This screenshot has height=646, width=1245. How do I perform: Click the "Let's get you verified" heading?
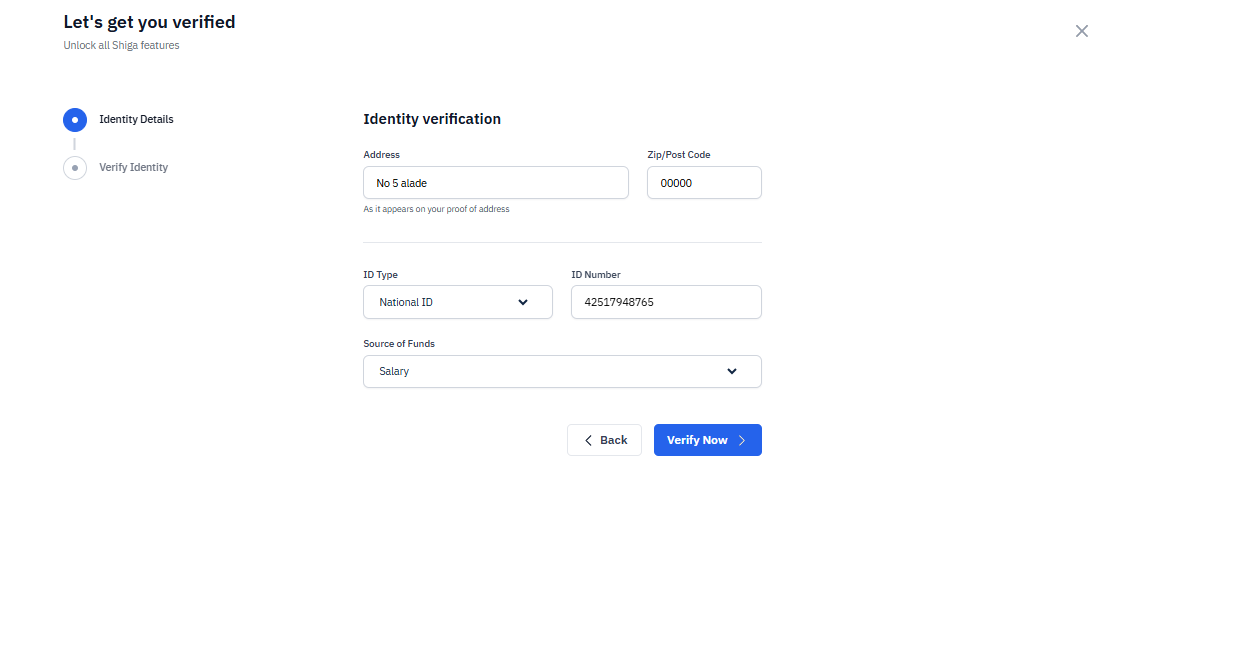point(149,22)
